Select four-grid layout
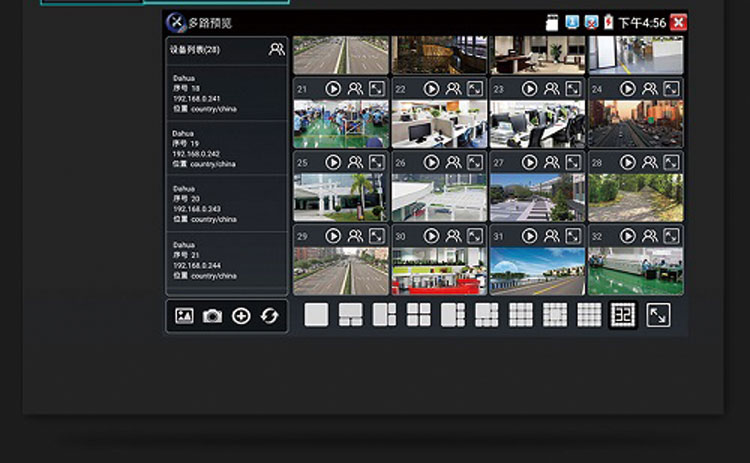Screen dimensions: 750x463 pyautogui.click(x=419, y=315)
